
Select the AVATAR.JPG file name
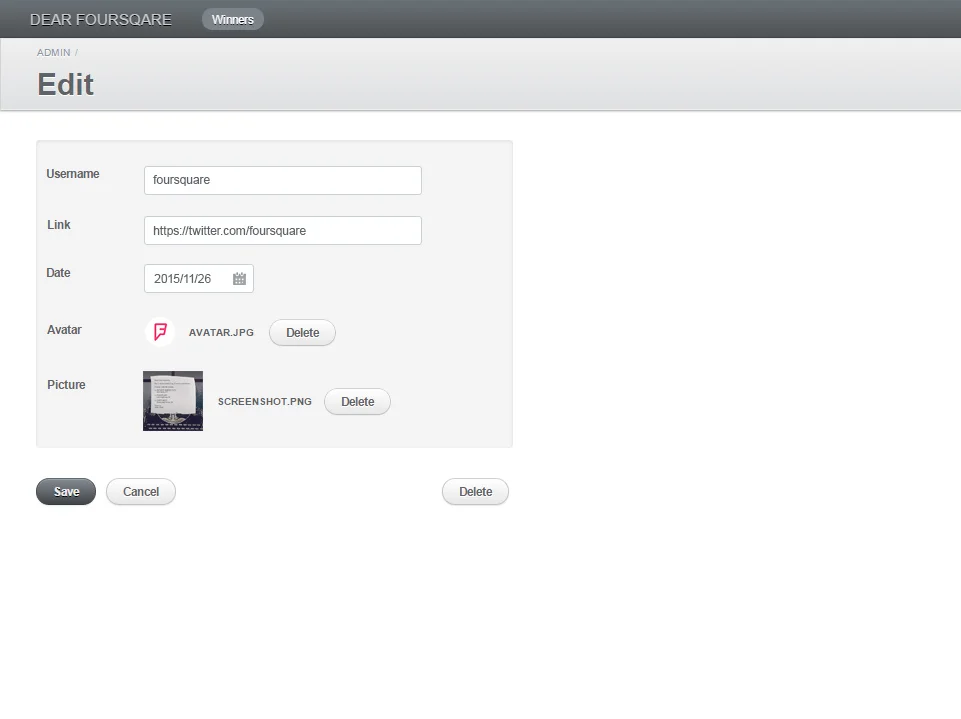pos(221,333)
